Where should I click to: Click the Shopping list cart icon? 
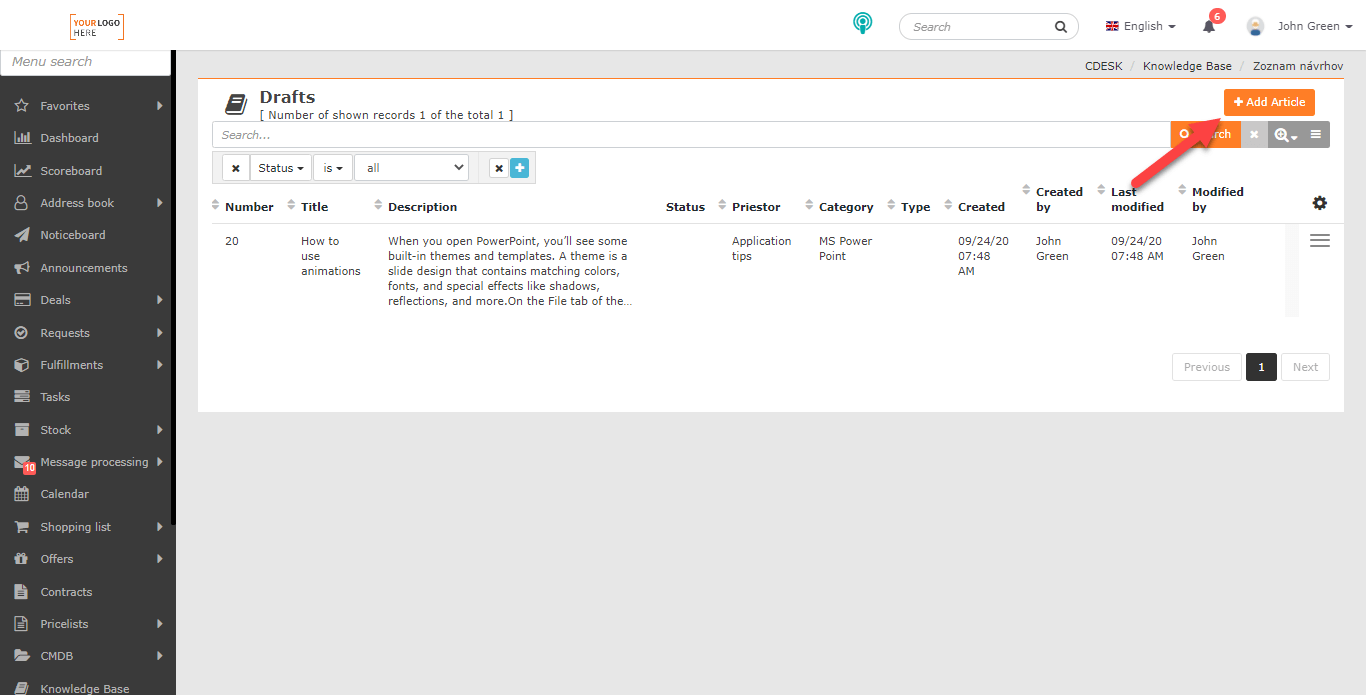tap(21, 527)
